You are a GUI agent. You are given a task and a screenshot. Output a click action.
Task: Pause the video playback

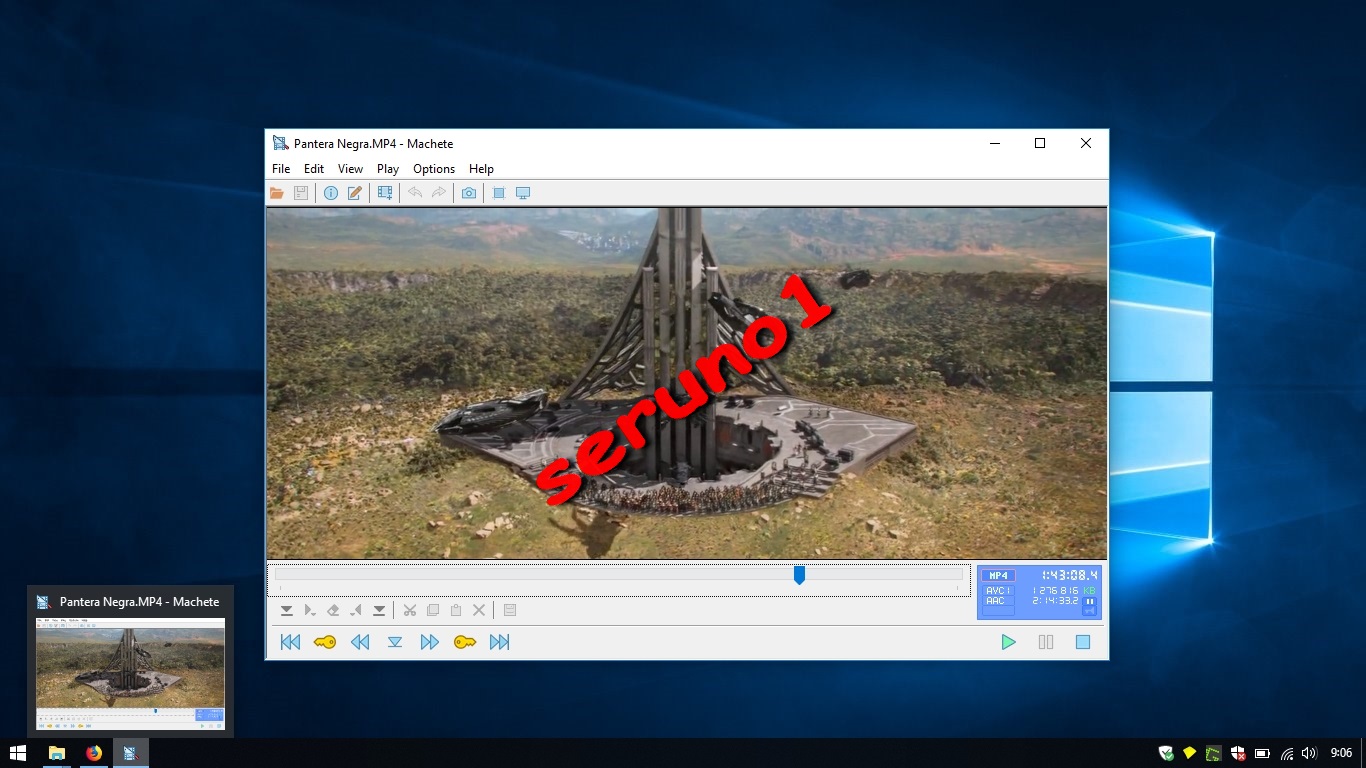coord(1045,642)
